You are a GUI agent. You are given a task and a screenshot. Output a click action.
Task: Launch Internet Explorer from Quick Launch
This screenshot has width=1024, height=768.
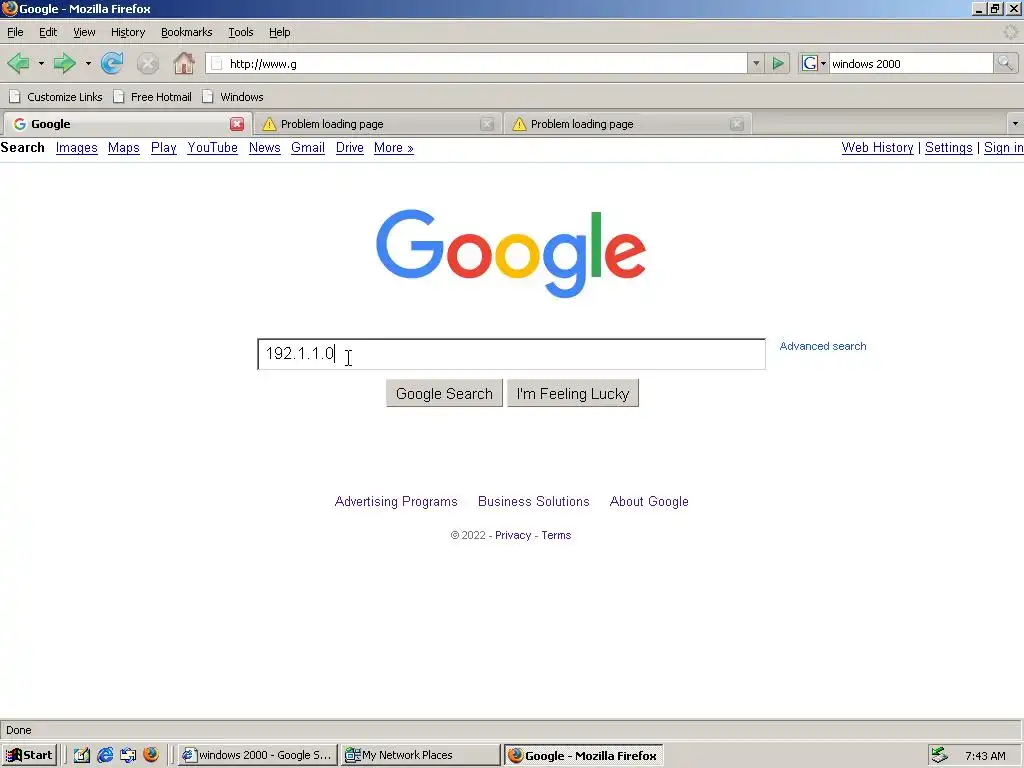pos(104,755)
